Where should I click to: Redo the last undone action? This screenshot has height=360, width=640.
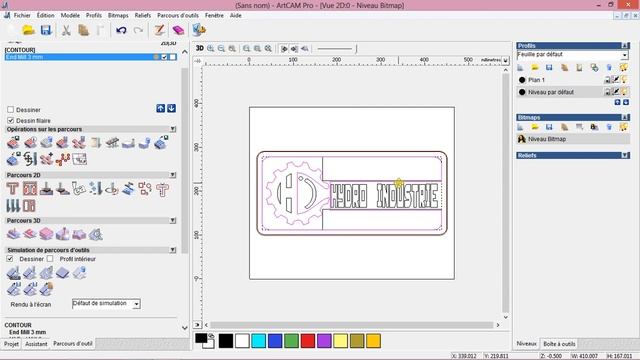(x=138, y=30)
